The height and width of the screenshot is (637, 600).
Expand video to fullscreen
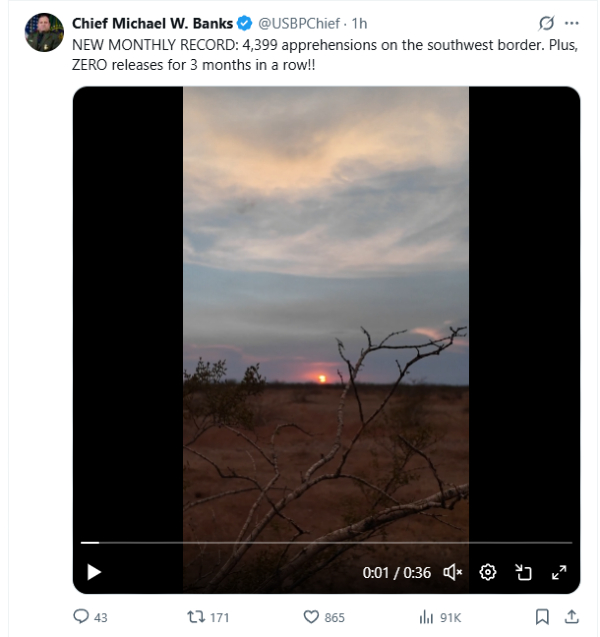[559, 572]
